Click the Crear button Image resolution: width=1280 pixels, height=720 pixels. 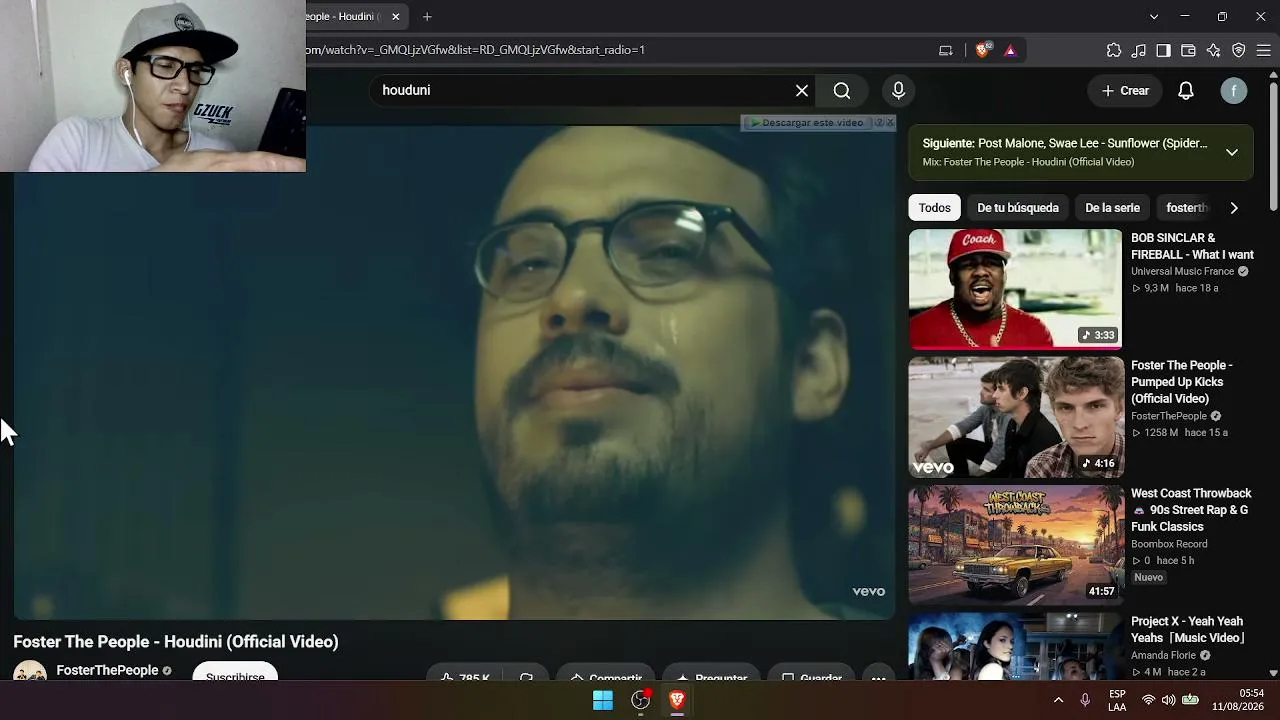tap(1125, 91)
